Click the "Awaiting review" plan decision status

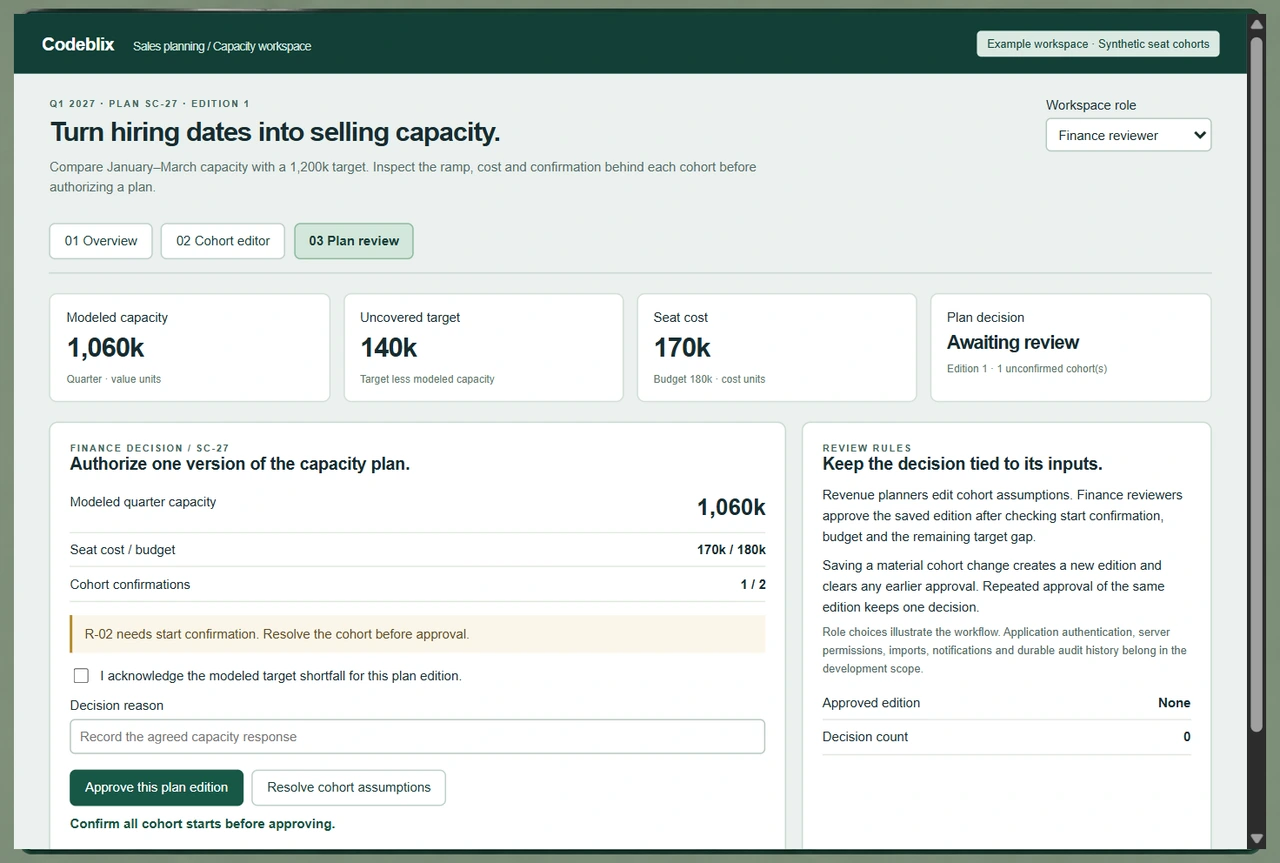pos(1013,343)
